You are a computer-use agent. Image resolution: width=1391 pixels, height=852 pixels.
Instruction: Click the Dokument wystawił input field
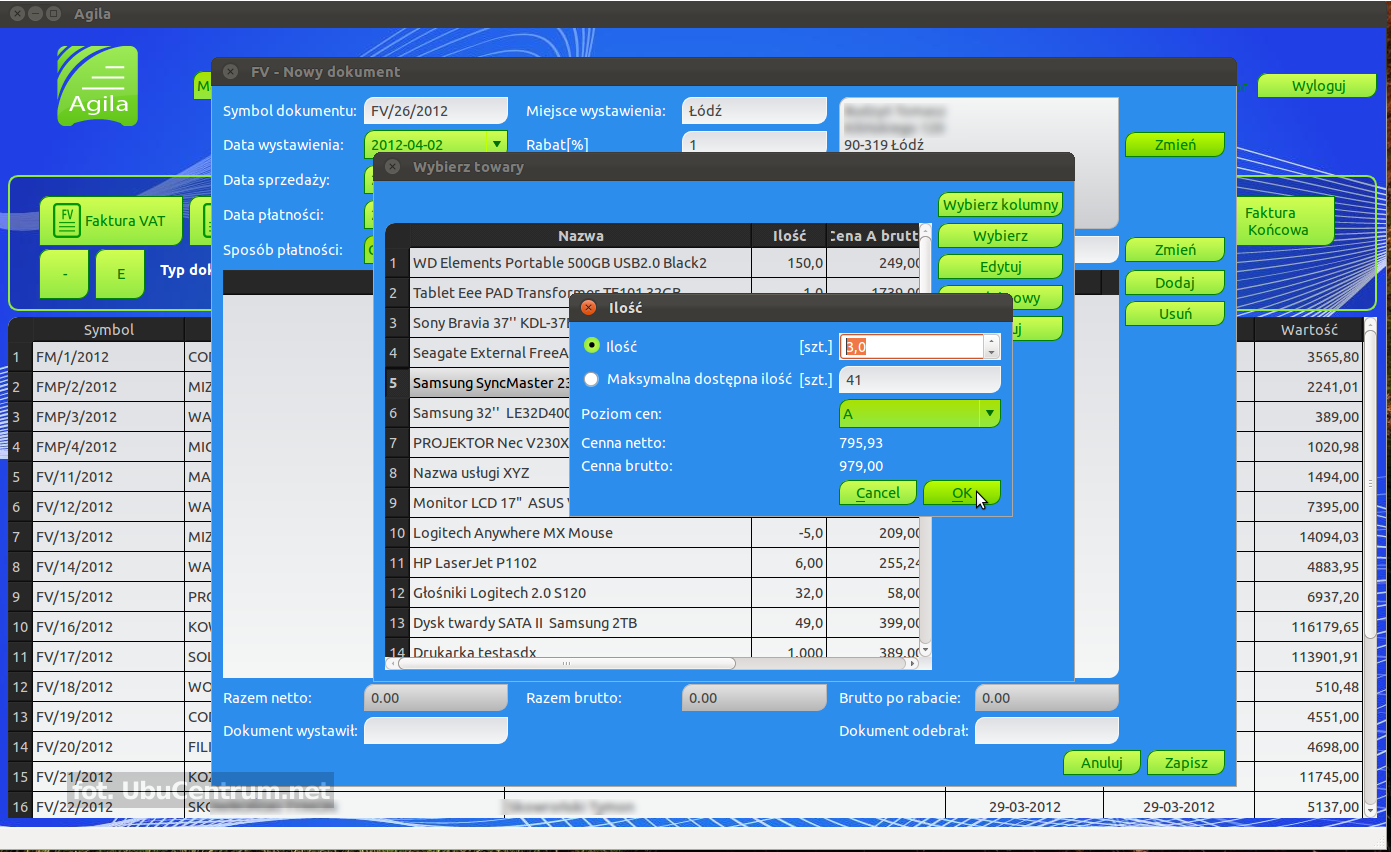[436, 731]
